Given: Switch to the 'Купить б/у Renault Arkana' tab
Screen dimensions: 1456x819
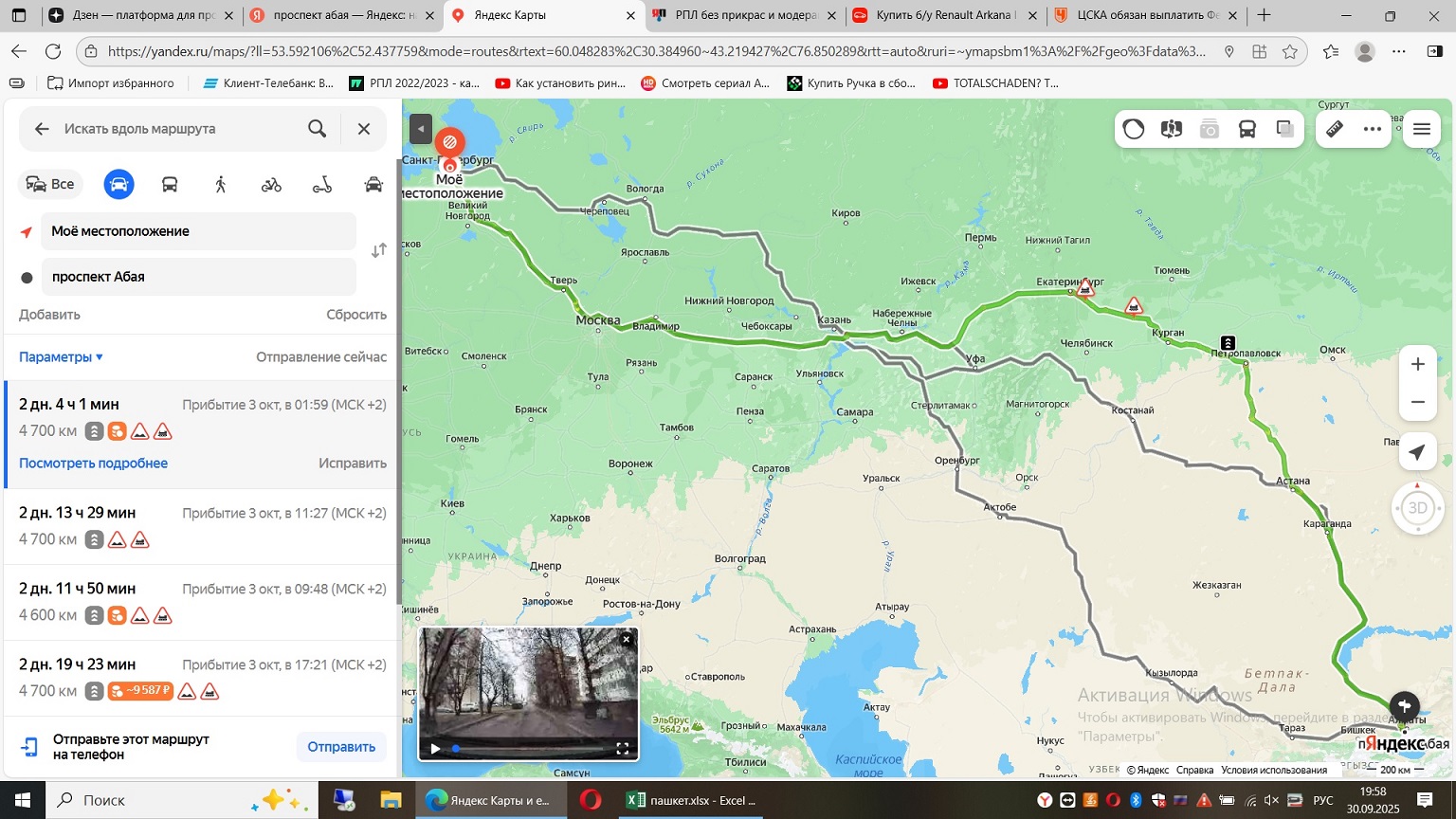Looking at the screenshot, I should (x=944, y=15).
